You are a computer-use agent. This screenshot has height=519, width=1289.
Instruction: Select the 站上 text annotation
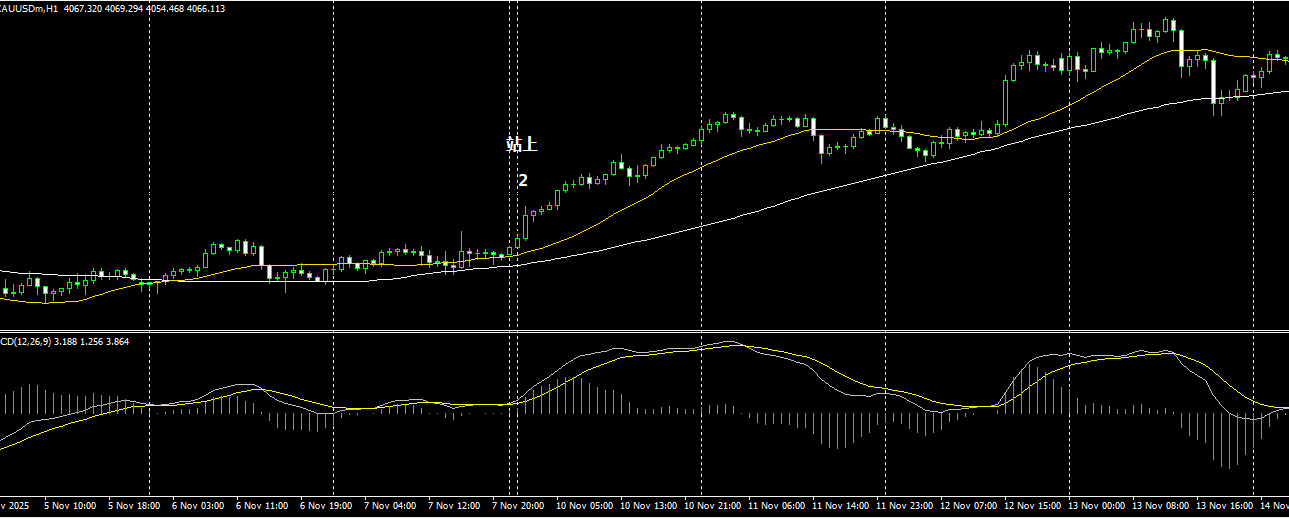(x=521, y=145)
